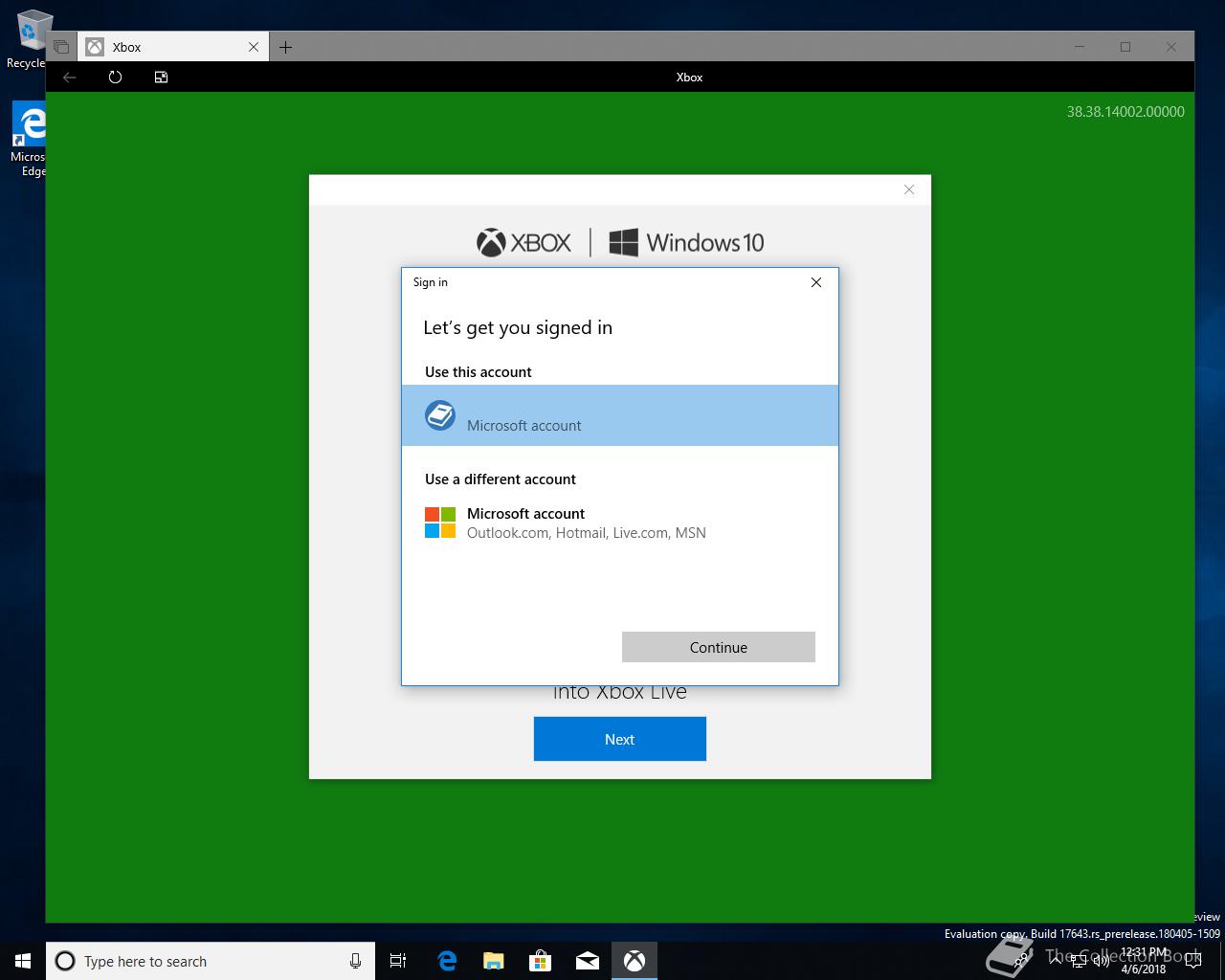The width and height of the screenshot is (1225, 980).
Task: Click the tab sets icon left of Xbox tab
Action: (61, 47)
